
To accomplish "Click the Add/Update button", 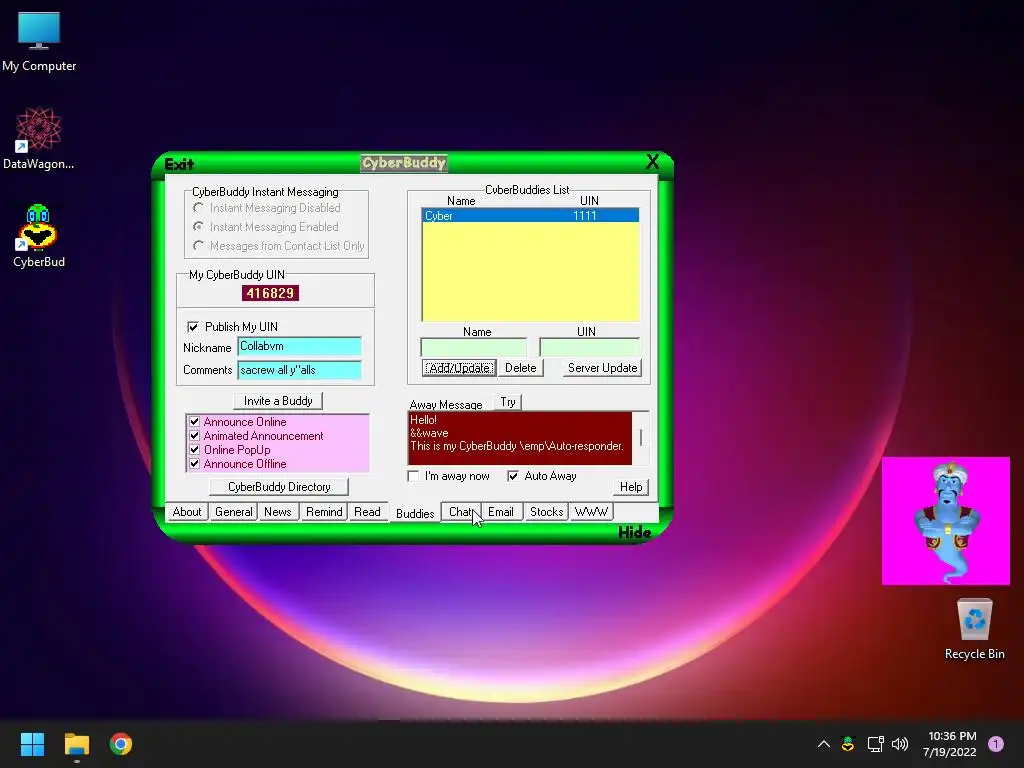I will pos(458,368).
